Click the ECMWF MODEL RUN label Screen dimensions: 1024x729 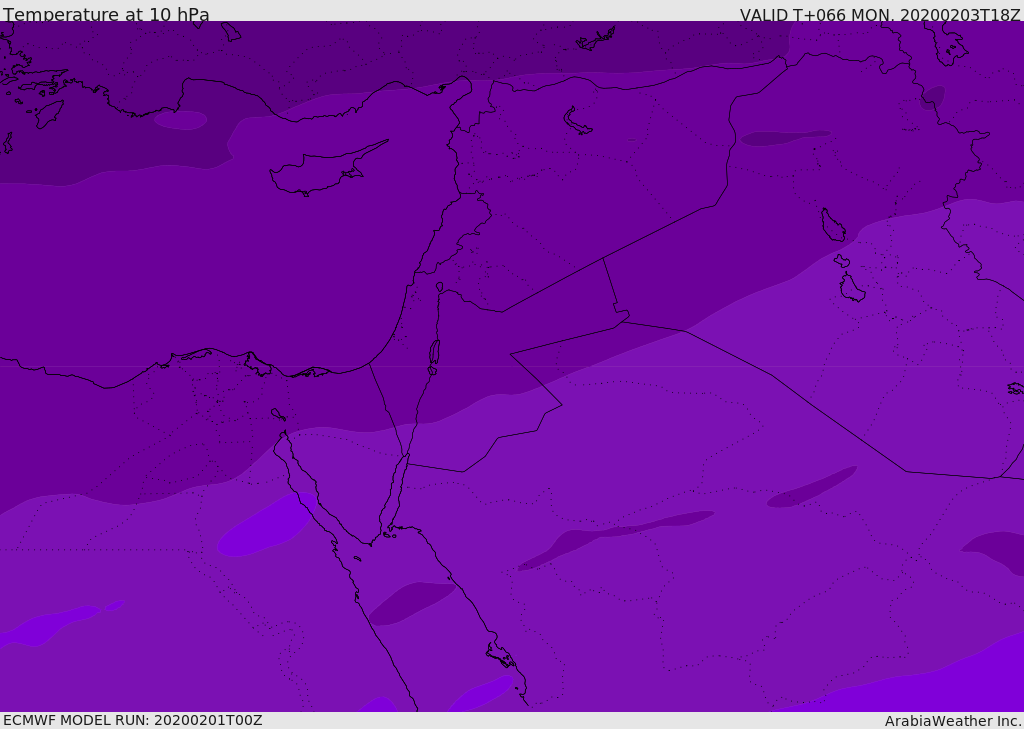click(x=132, y=720)
